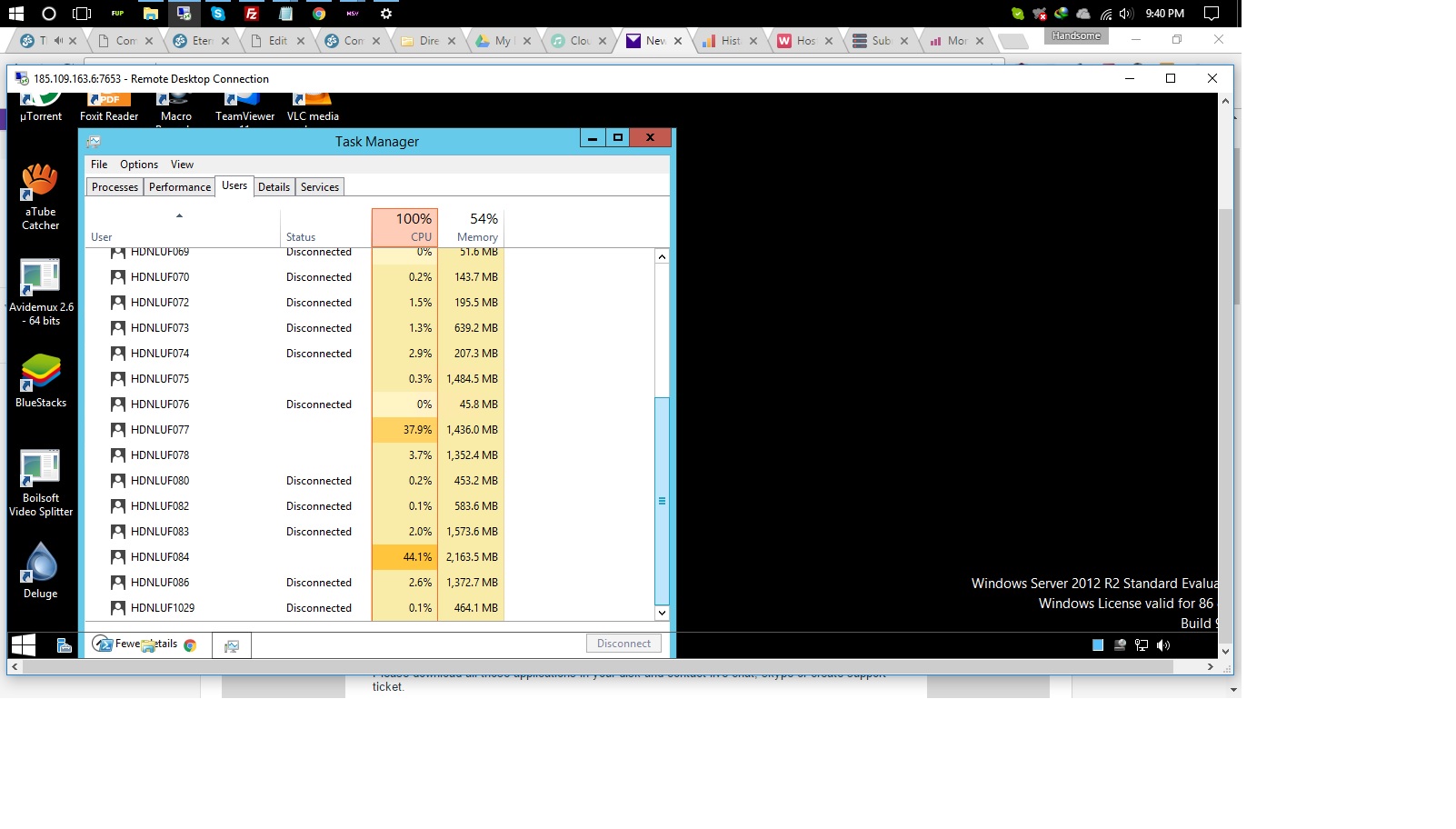
Task: Switch to the Services tab
Action: click(320, 187)
